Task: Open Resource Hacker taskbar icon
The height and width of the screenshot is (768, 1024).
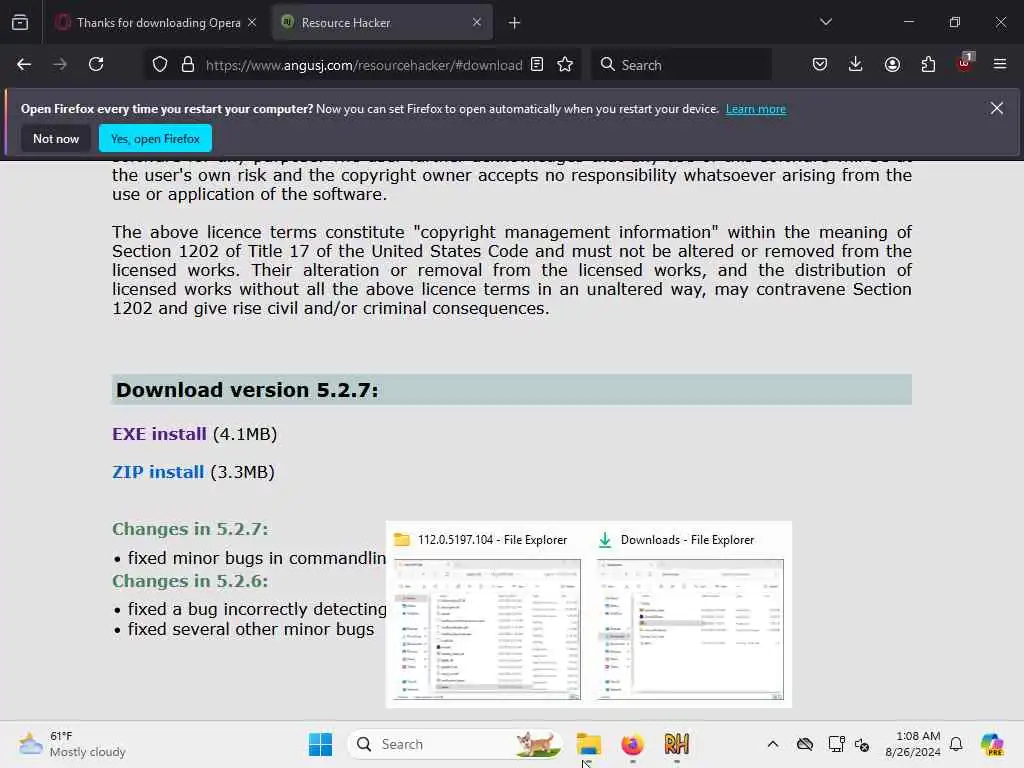Action: [677, 744]
